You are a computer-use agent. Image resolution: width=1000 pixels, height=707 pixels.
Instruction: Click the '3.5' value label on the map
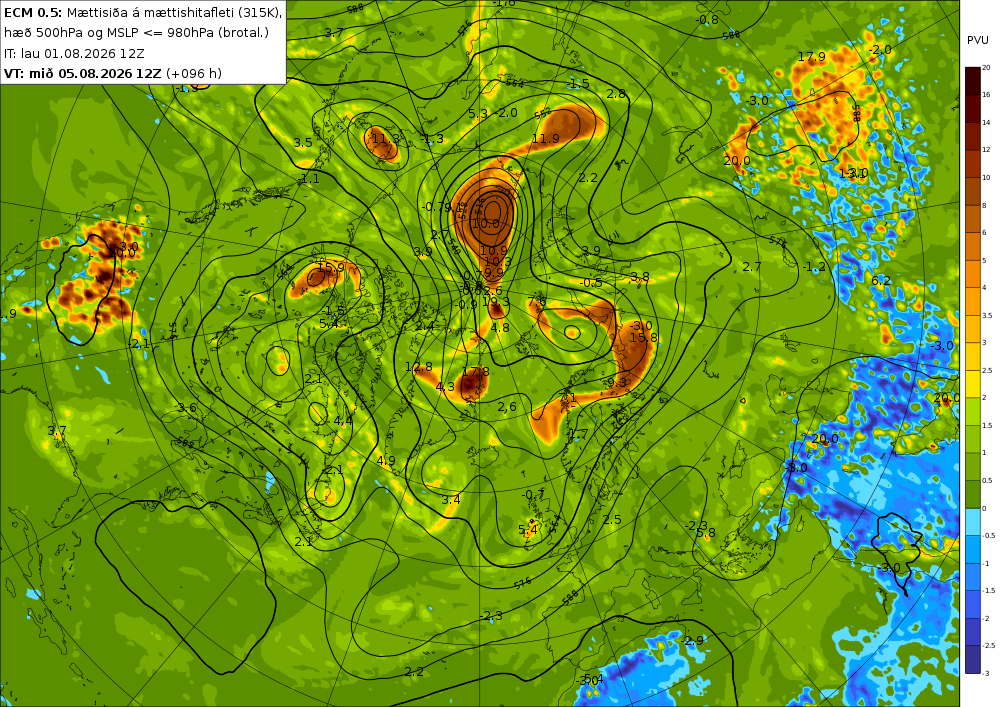303,142
